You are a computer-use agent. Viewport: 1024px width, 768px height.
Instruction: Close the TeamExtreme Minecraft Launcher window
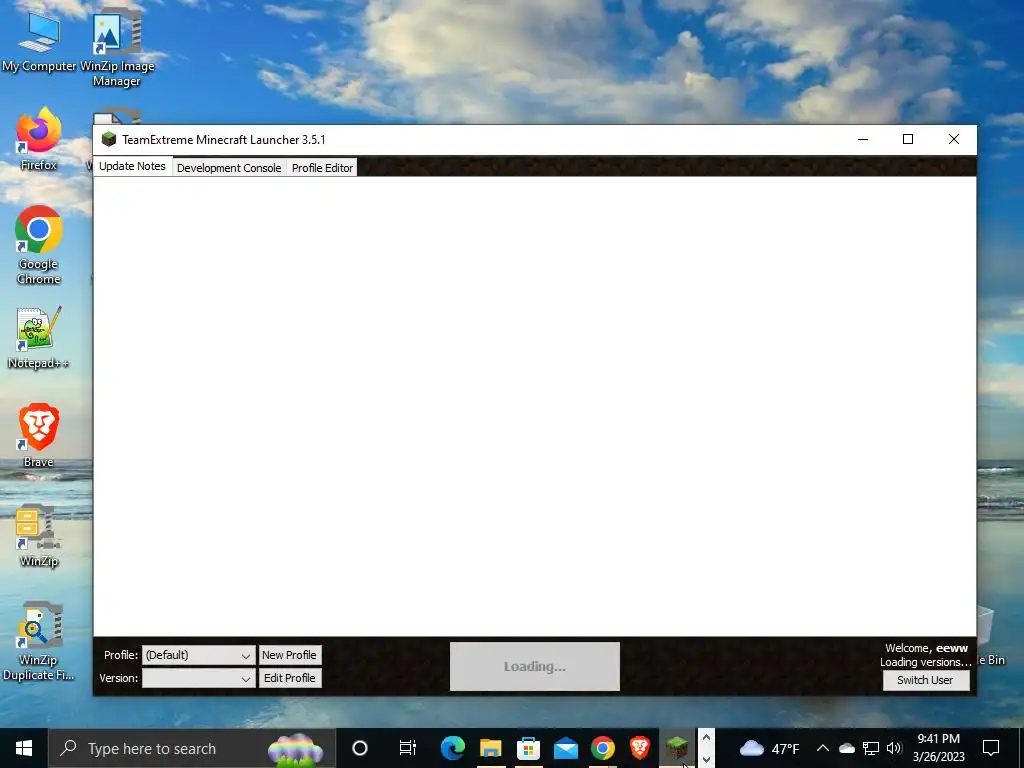[953, 139]
